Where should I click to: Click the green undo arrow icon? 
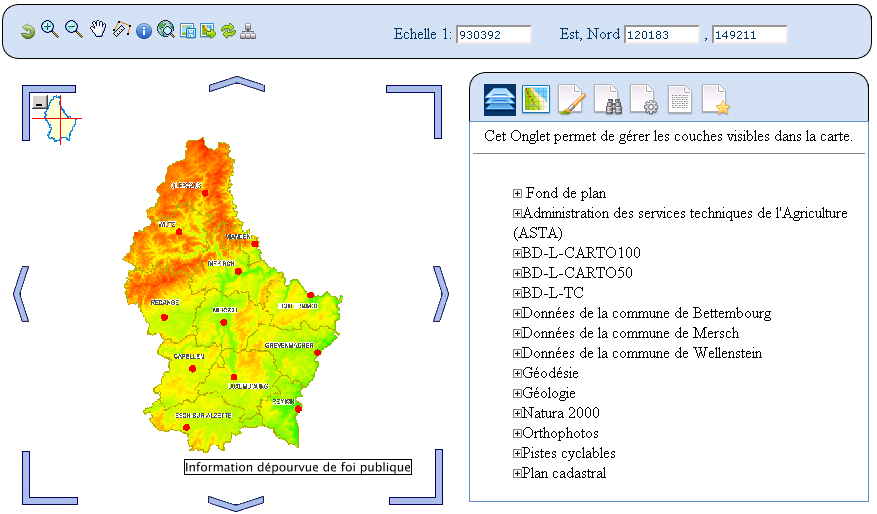pos(28,32)
